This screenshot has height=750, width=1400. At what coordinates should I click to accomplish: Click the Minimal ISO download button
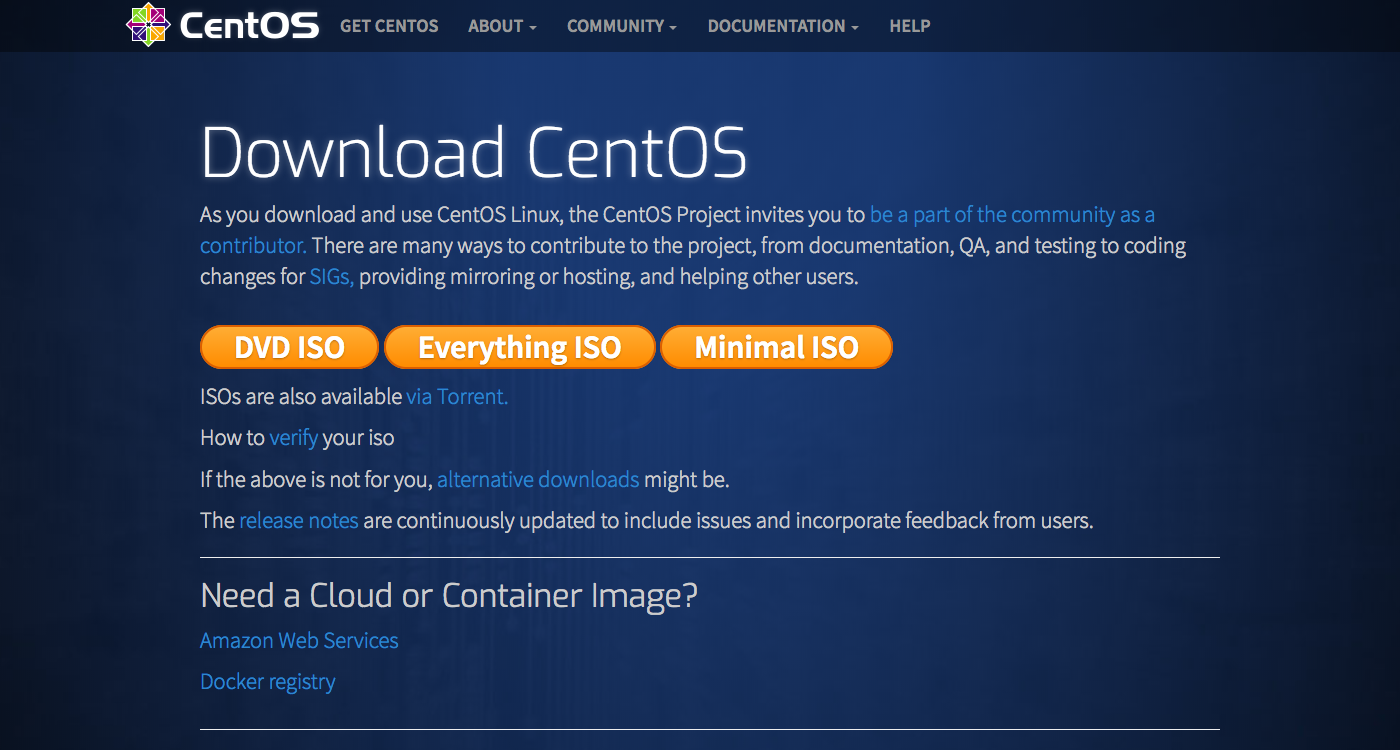click(x=776, y=346)
